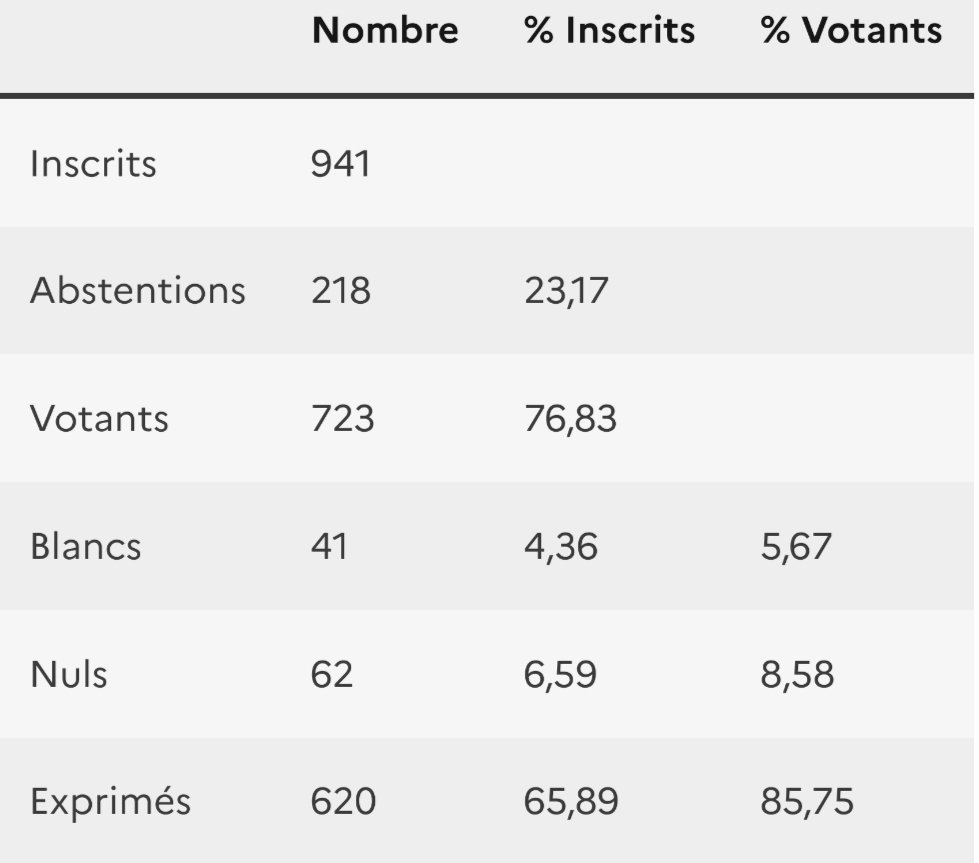Select the Nuls row label
The image size is (979, 863).
coord(68,674)
